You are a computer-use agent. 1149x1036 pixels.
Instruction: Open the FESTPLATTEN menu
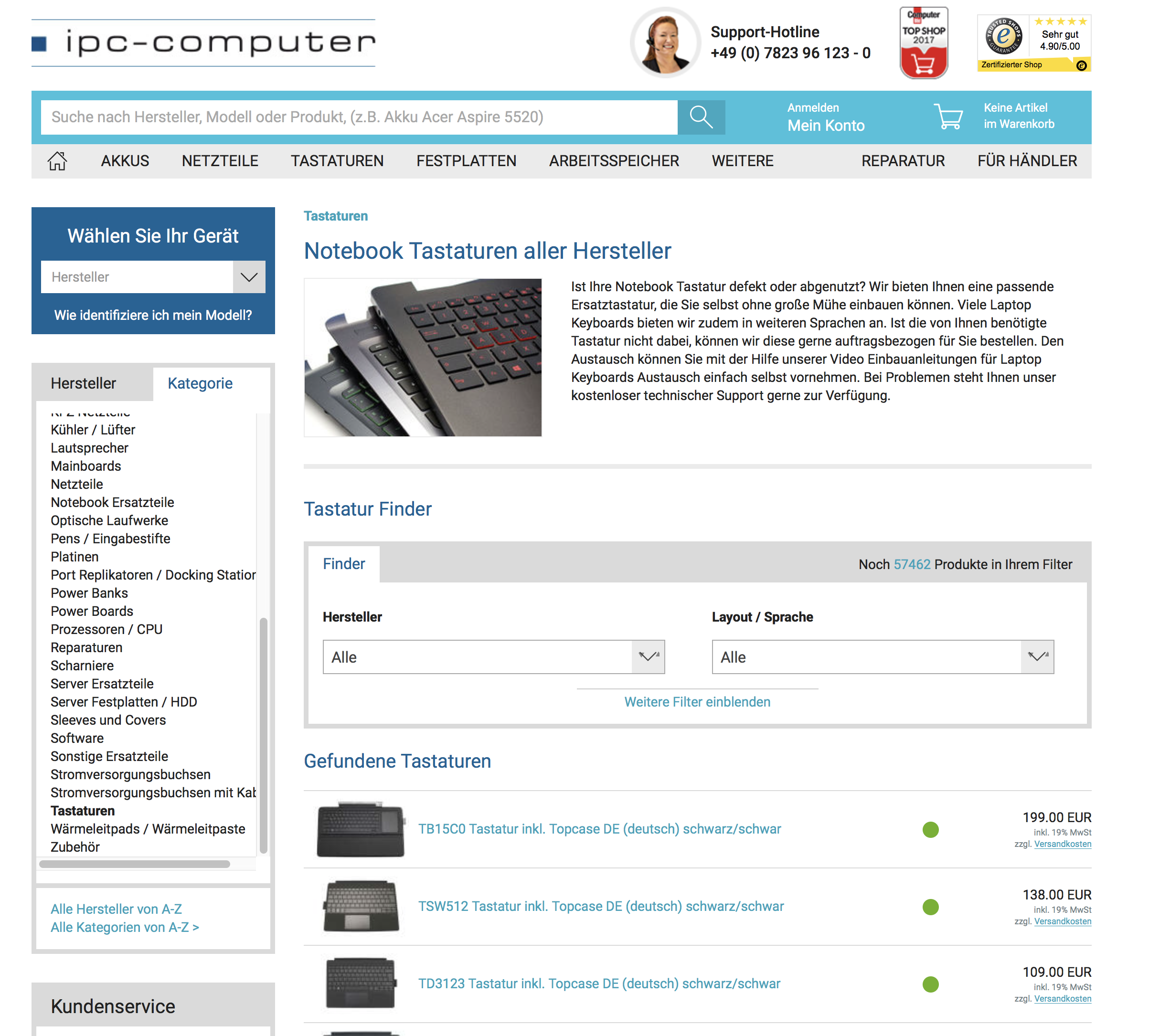(466, 161)
